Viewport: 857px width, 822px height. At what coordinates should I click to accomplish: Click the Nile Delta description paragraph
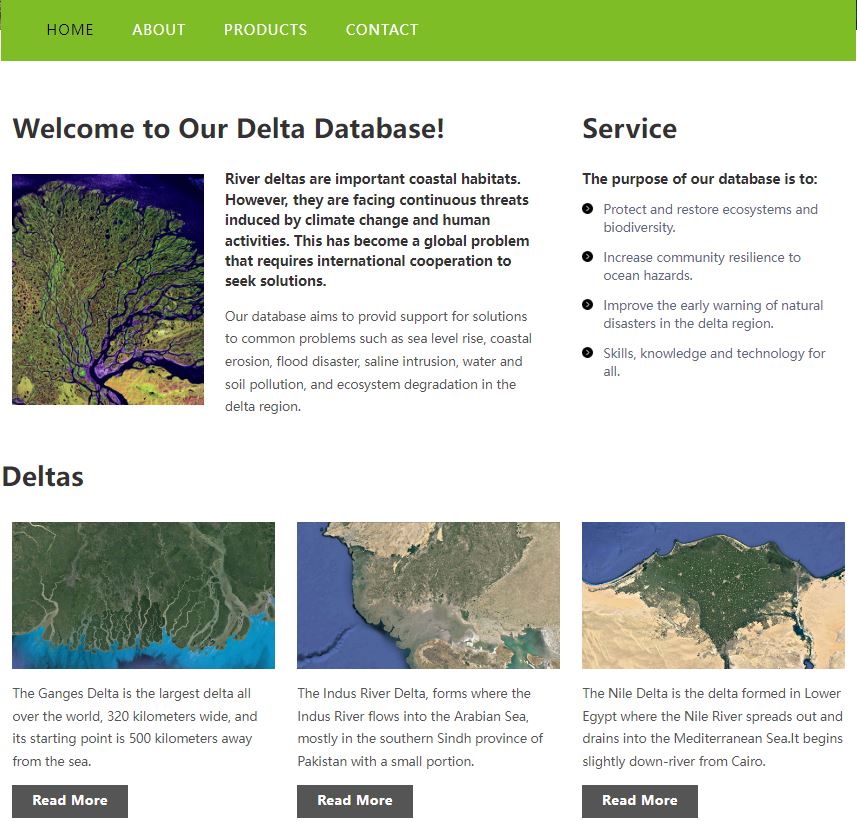tap(712, 727)
